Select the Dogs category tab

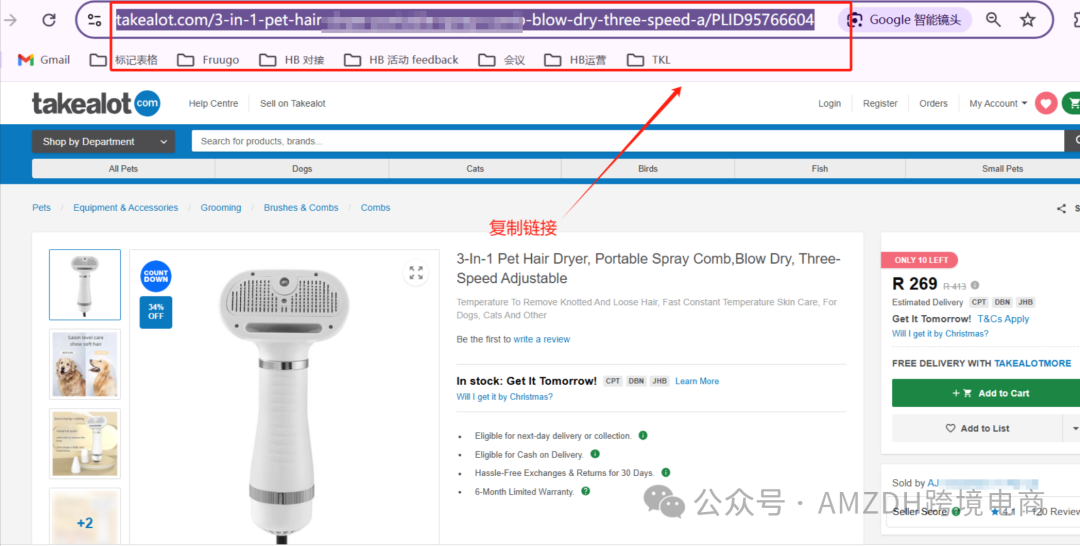click(302, 169)
